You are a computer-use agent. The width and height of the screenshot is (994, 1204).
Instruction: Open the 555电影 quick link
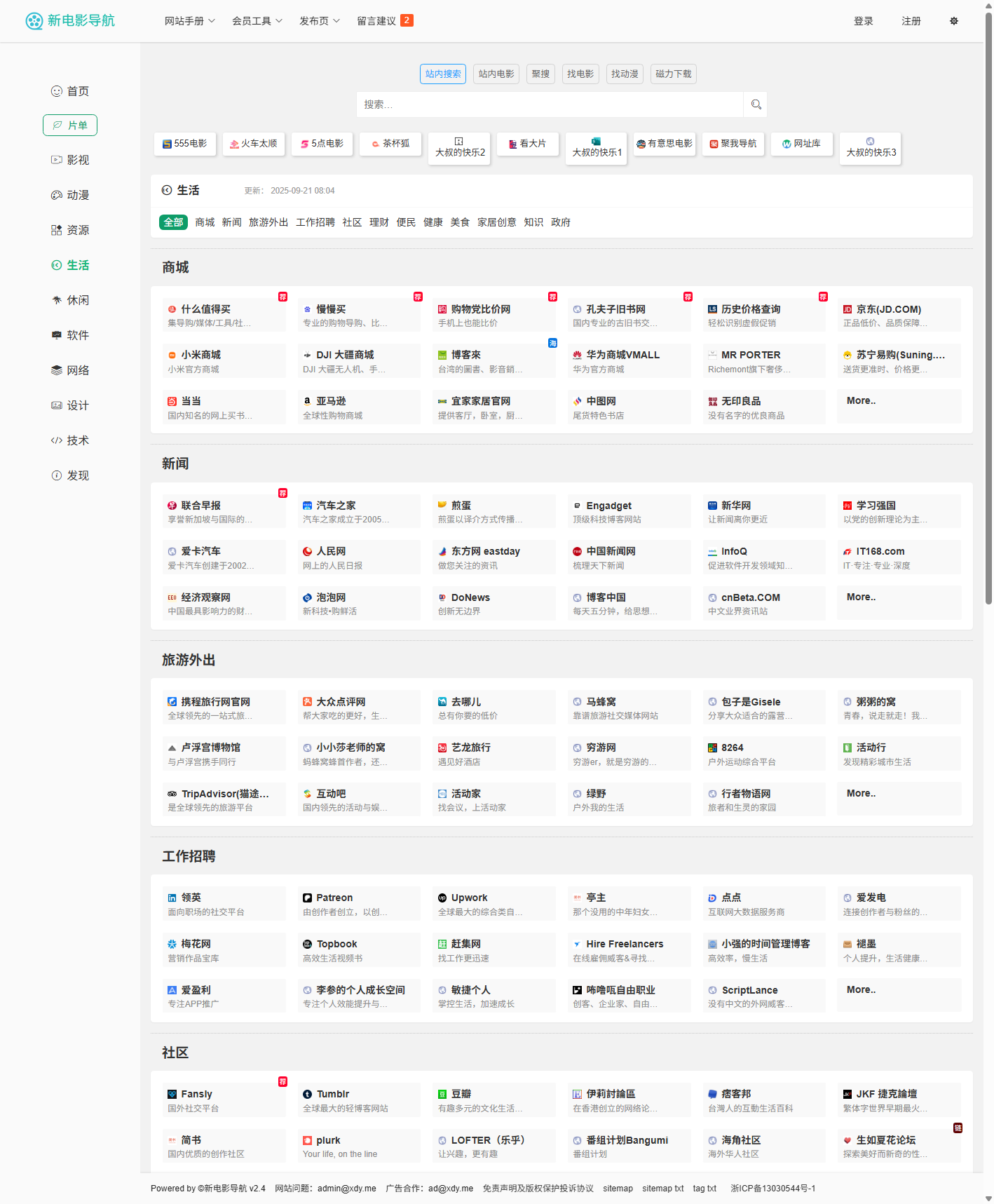(x=185, y=144)
